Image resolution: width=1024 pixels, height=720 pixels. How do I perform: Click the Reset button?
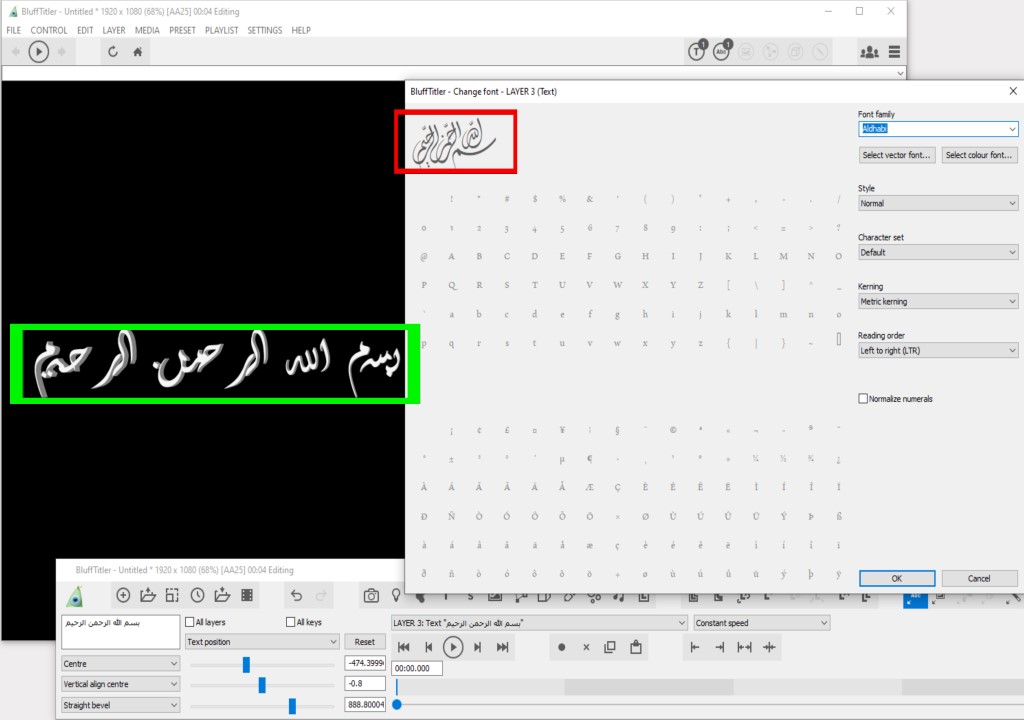[364, 642]
